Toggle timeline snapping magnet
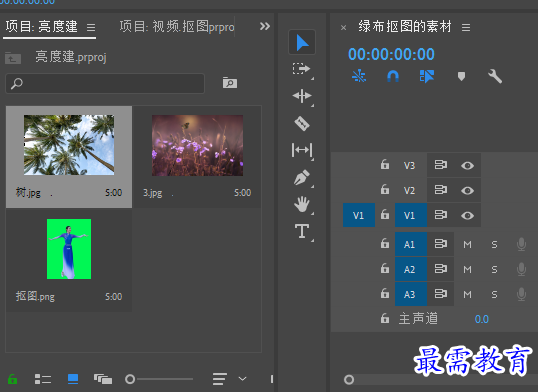538x392 pixels. (393, 76)
